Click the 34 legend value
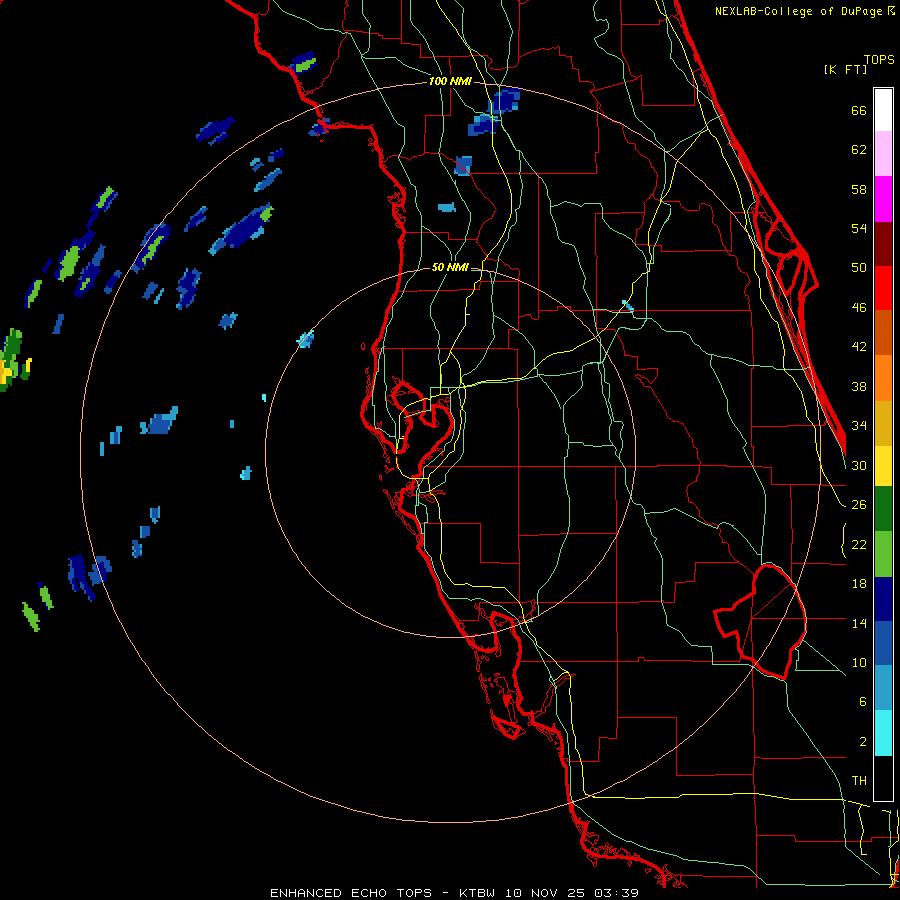This screenshot has width=900, height=900. tap(859, 426)
